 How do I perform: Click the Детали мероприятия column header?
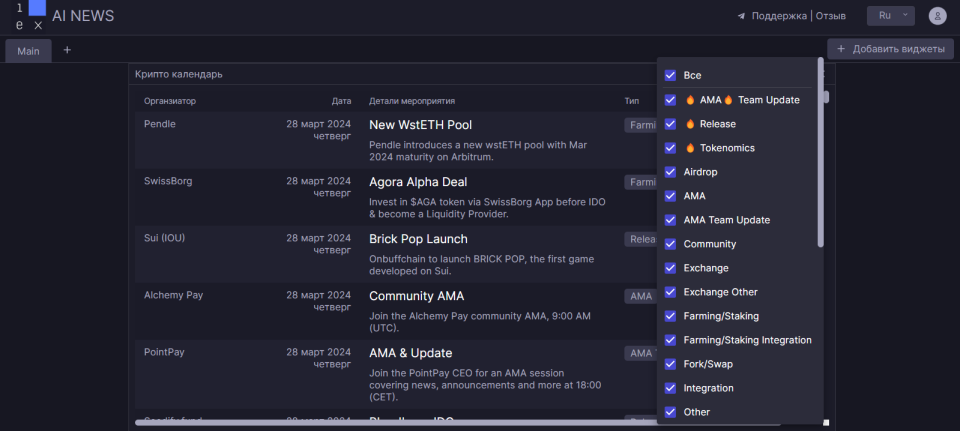coord(411,101)
